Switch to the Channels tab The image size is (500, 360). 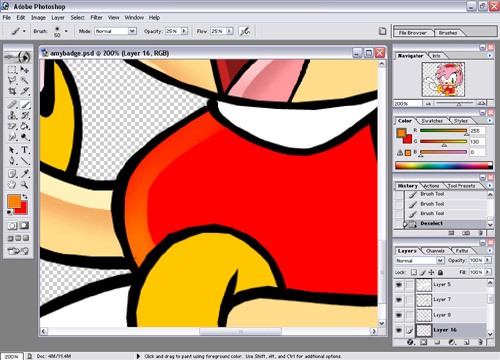pyautogui.click(x=435, y=251)
